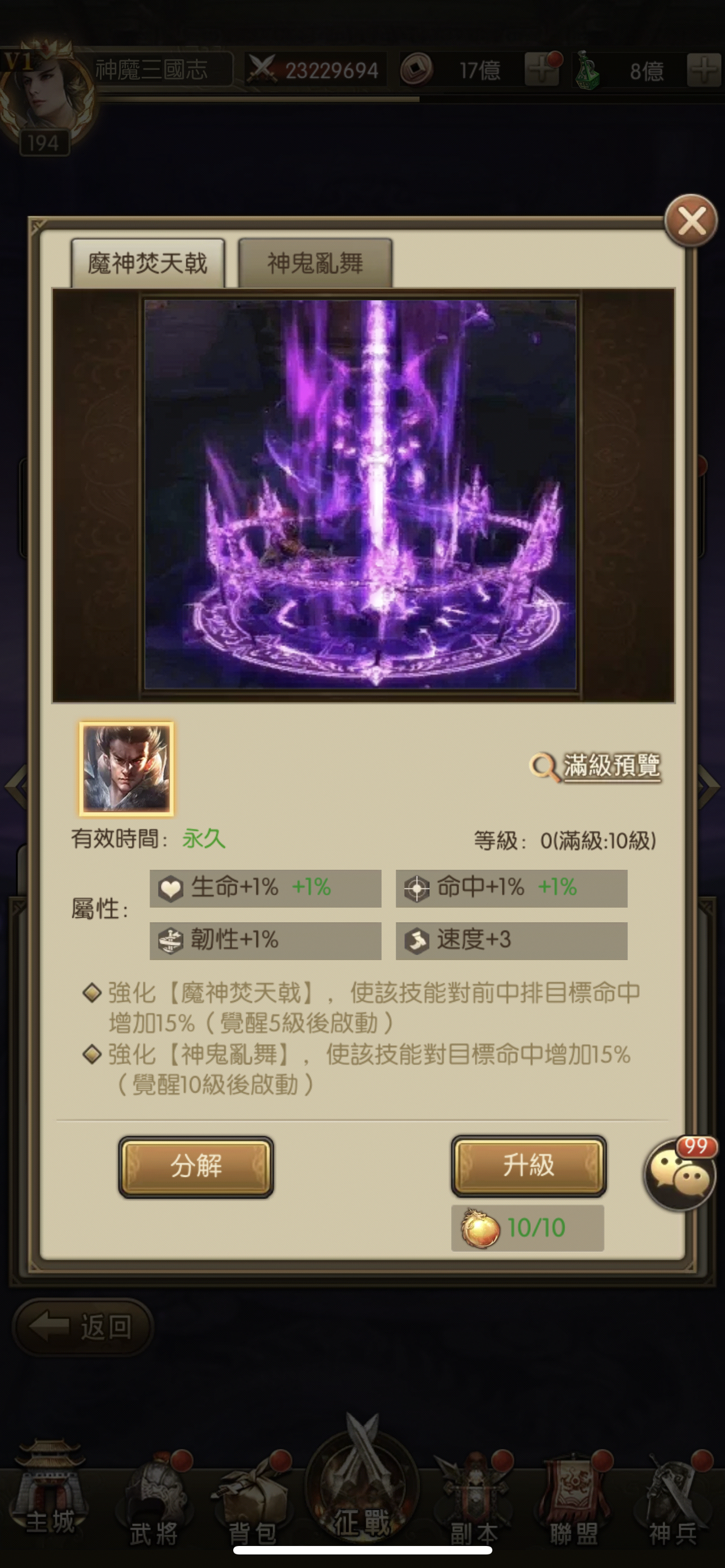Tap the 返回 back button
This screenshot has height=1568, width=725.
pyautogui.click(x=83, y=1326)
